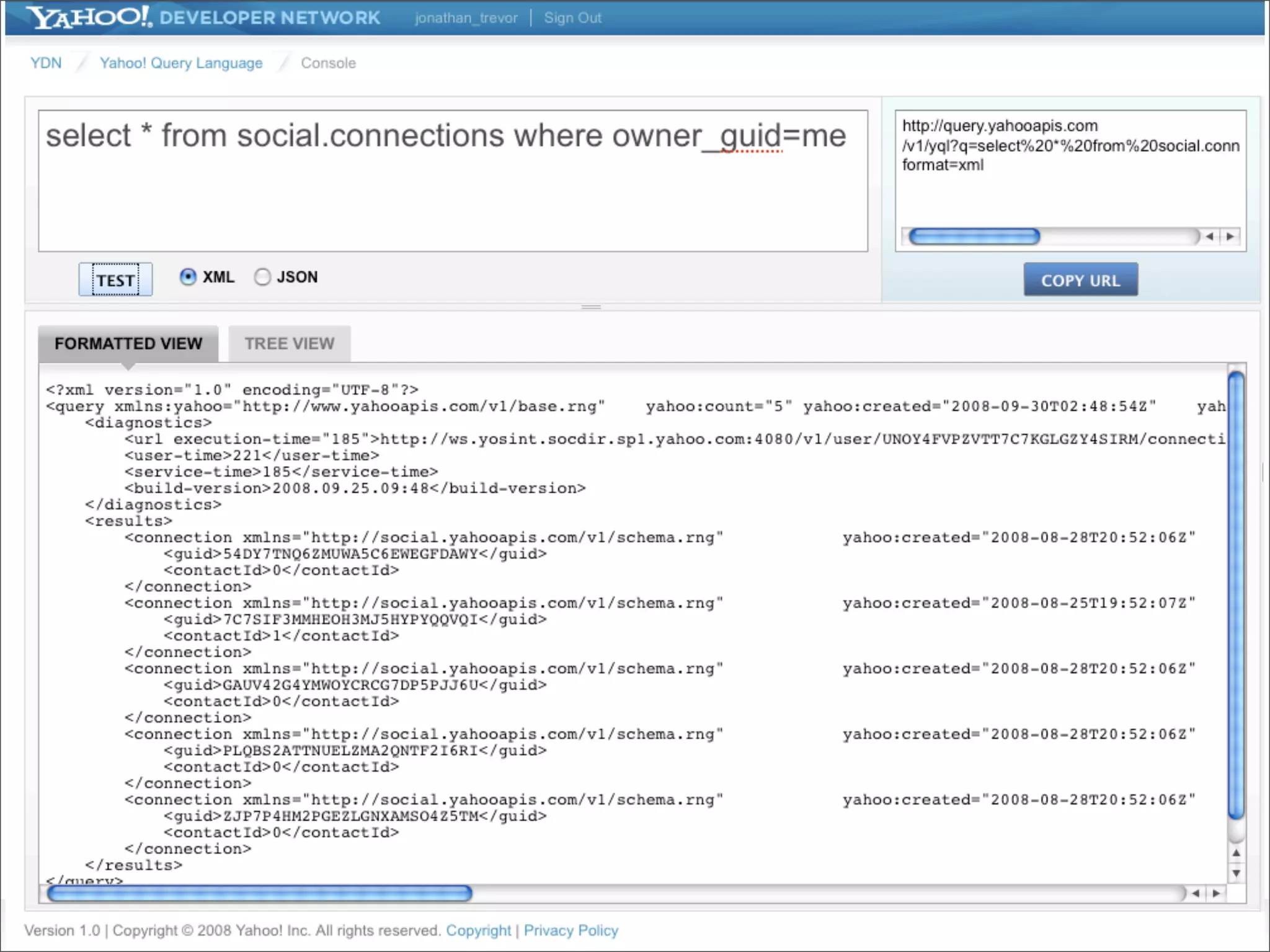
Task: Click the guid ZJP7P4HM2PGEZLGNXAMSO4Z5TM line
Action: (x=355, y=816)
